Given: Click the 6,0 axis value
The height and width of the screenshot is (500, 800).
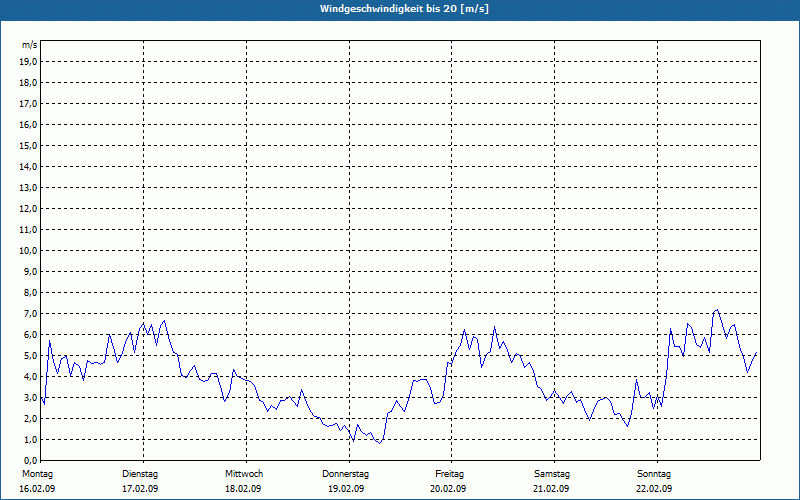Looking at the screenshot, I should [x=31, y=335].
